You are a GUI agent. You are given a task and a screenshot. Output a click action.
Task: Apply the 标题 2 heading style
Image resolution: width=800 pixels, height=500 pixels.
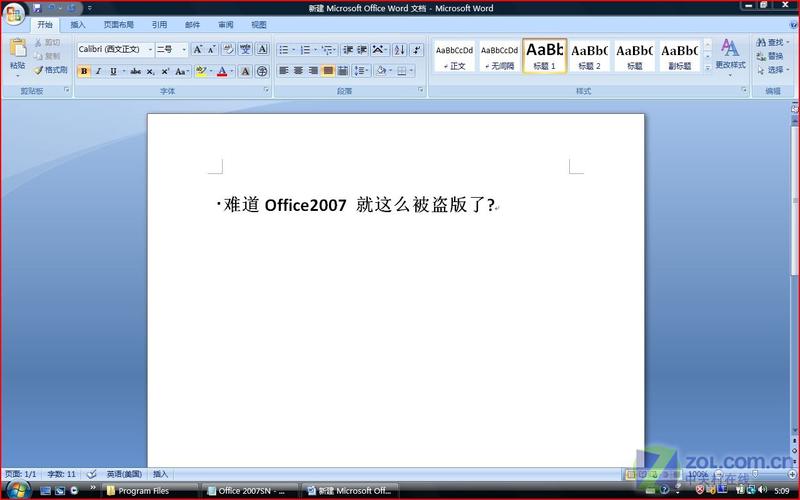pos(589,56)
